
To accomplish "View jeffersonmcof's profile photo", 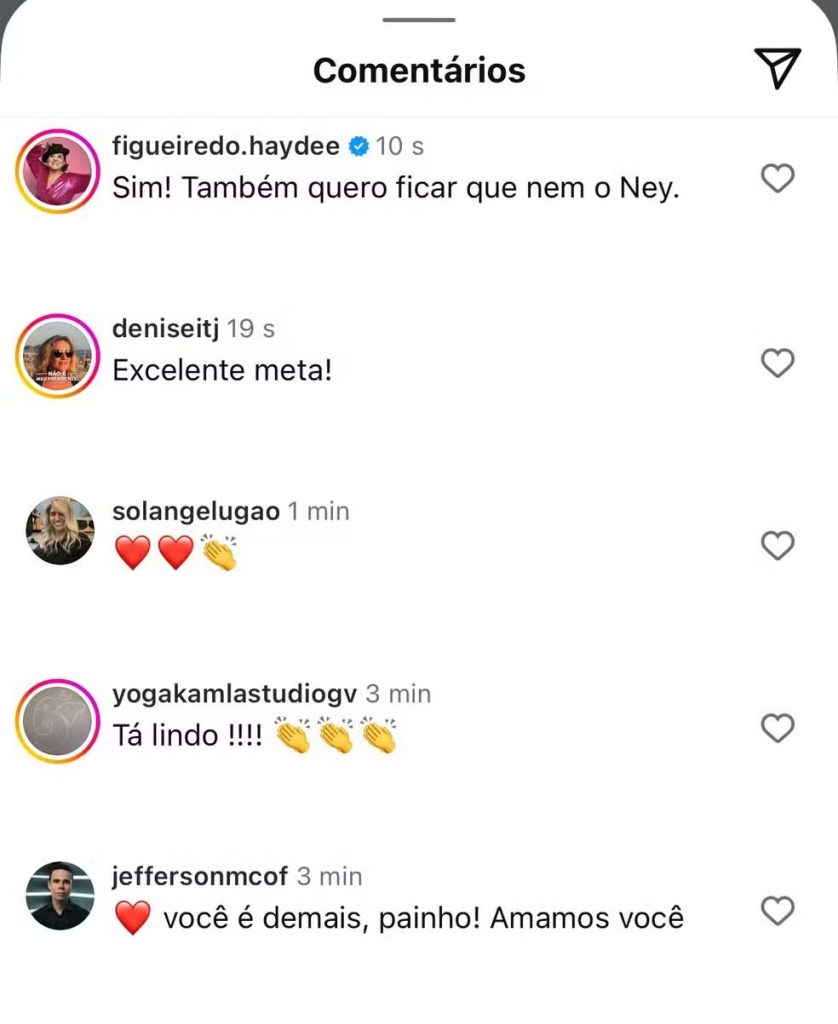I will [60, 896].
